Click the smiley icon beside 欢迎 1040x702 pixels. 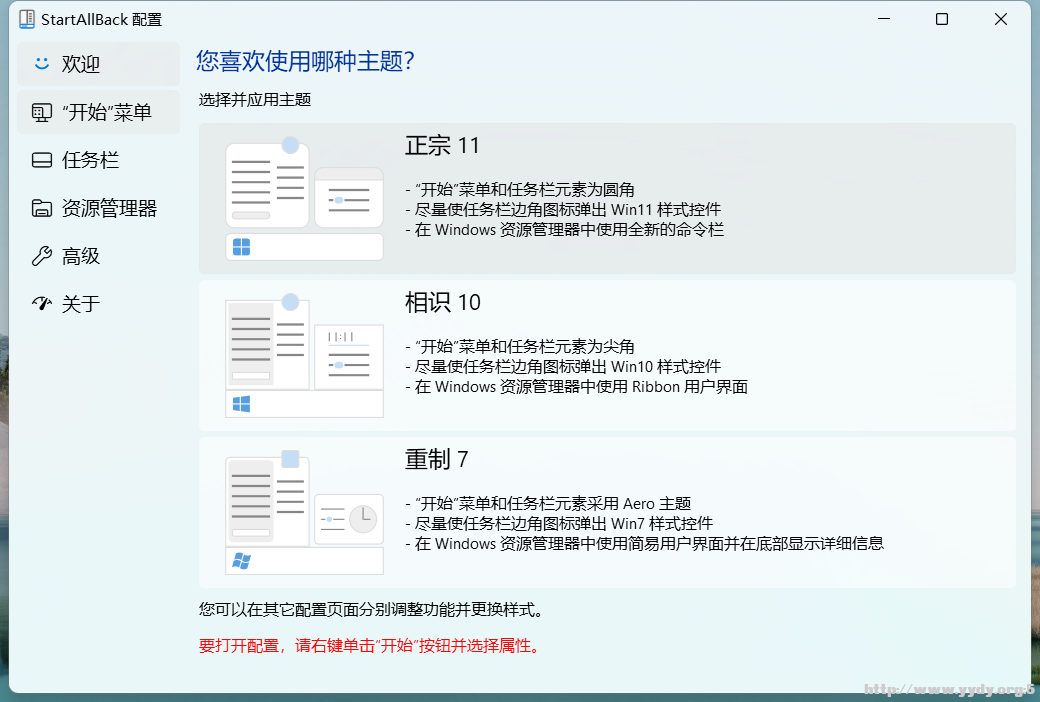click(x=42, y=64)
